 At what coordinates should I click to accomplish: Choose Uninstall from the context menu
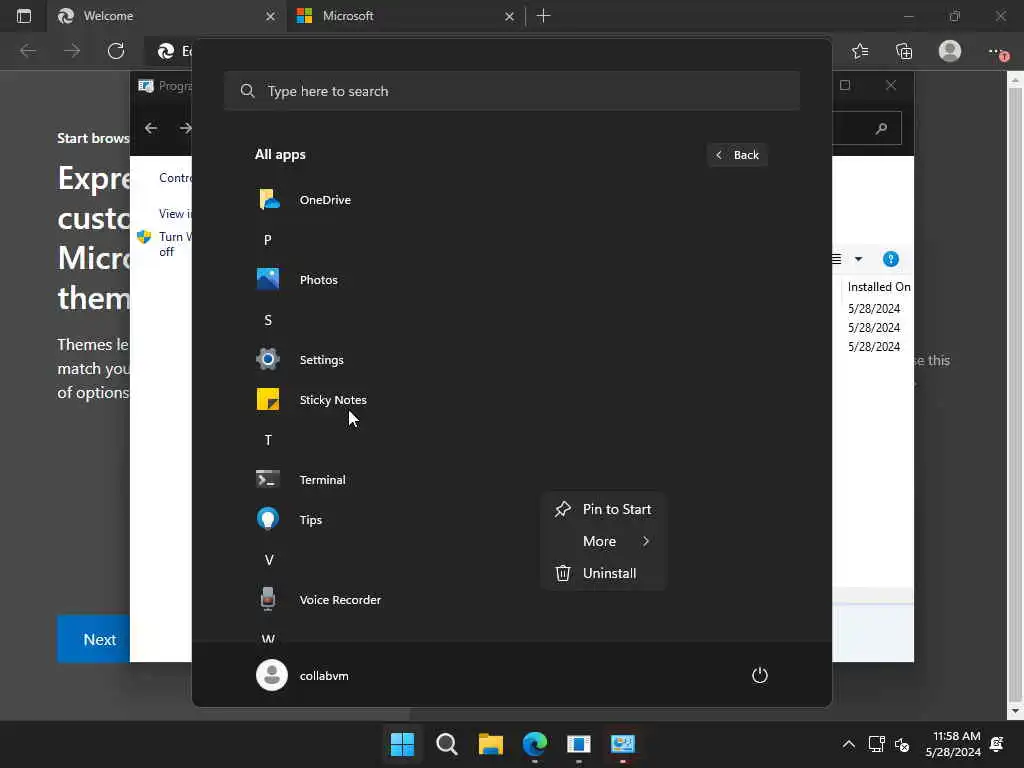(x=603, y=573)
